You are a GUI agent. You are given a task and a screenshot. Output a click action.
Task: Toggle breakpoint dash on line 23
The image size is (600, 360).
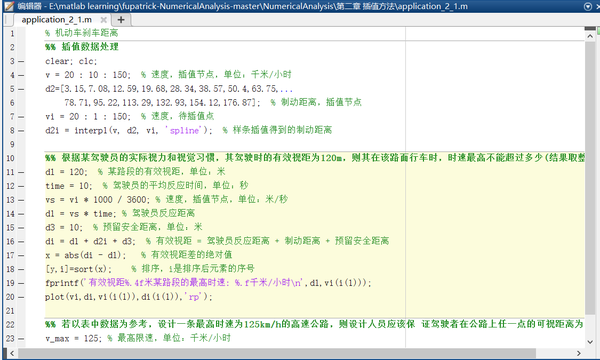(x=21, y=338)
